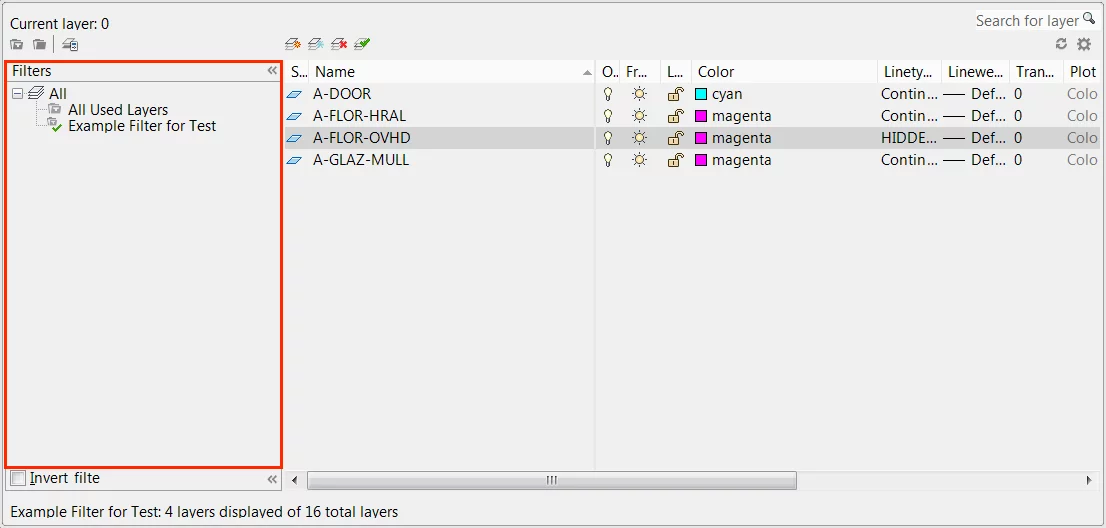Open magenta color swatch for A-FLOR-OVHD

coord(701,138)
